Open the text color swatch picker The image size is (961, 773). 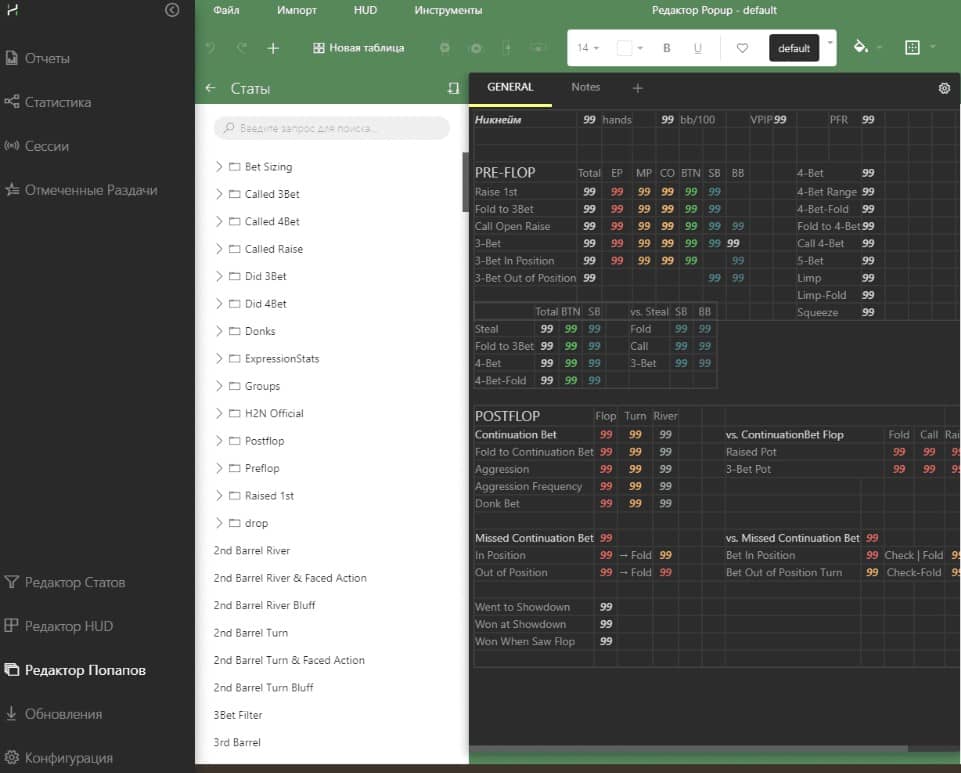pyautogui.click(x=629, y=48)
